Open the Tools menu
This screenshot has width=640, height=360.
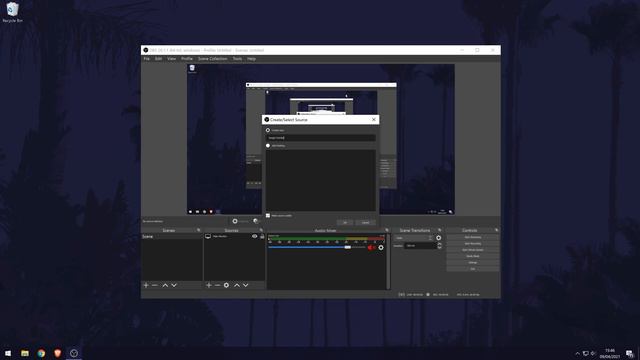pyautogui.click(x=237, y=59)
